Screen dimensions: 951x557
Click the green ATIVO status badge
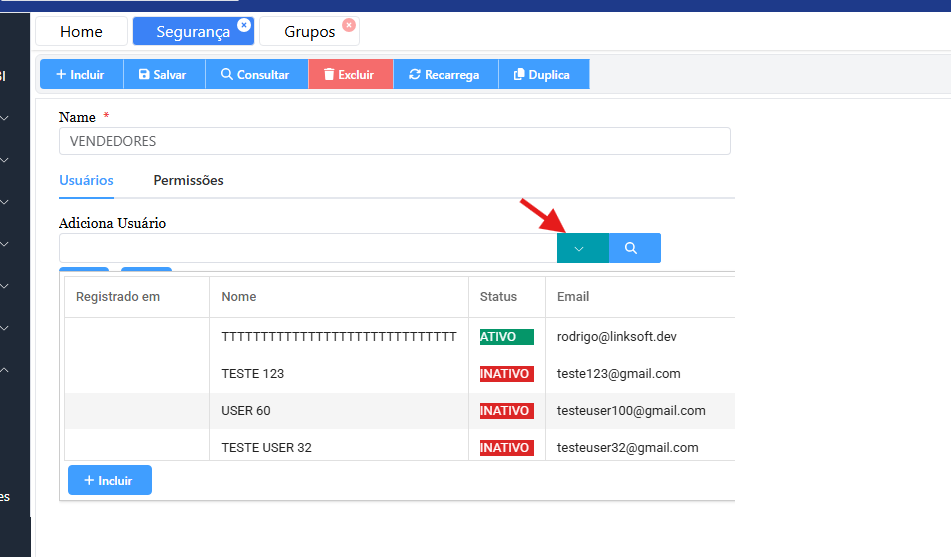(506, 337)
